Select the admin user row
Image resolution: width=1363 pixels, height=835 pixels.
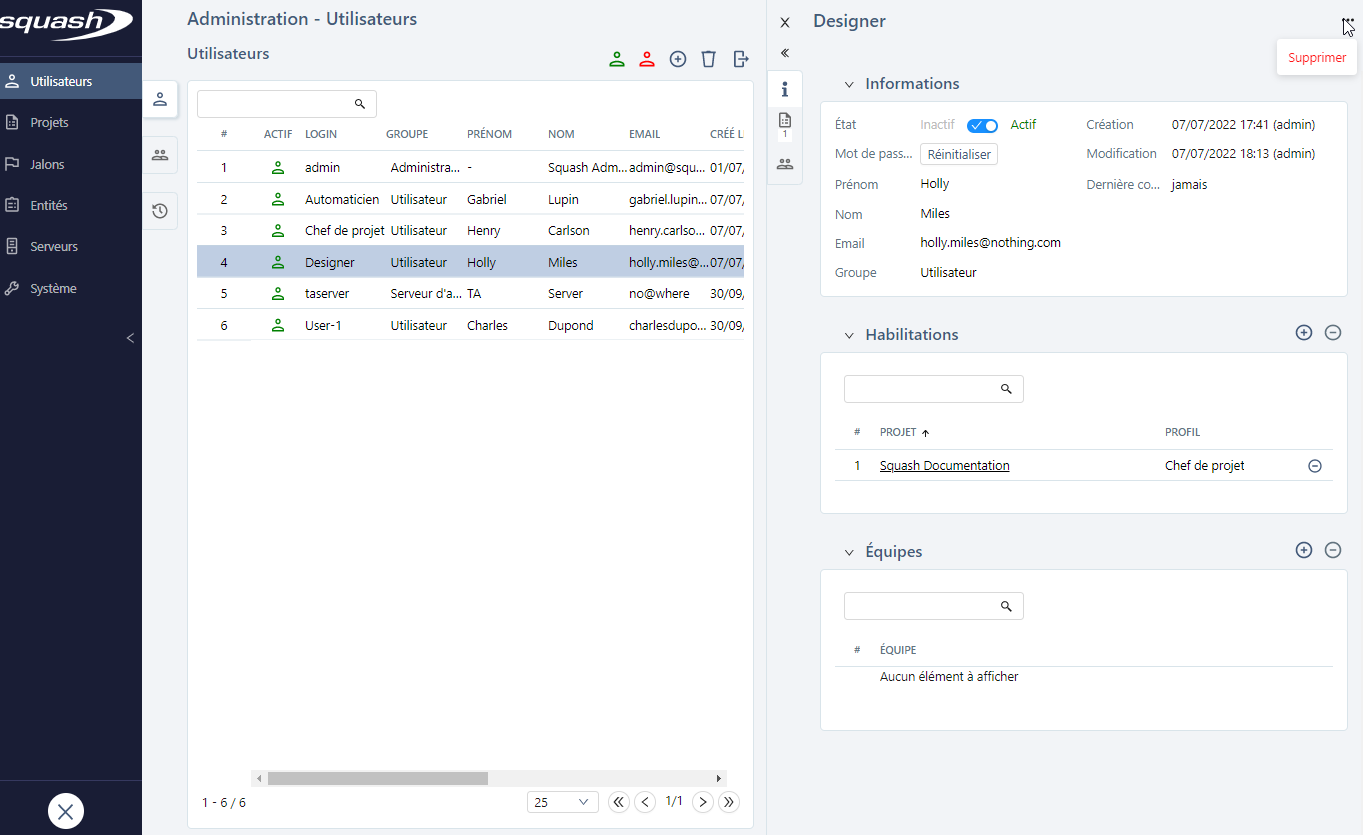[470, 167]
